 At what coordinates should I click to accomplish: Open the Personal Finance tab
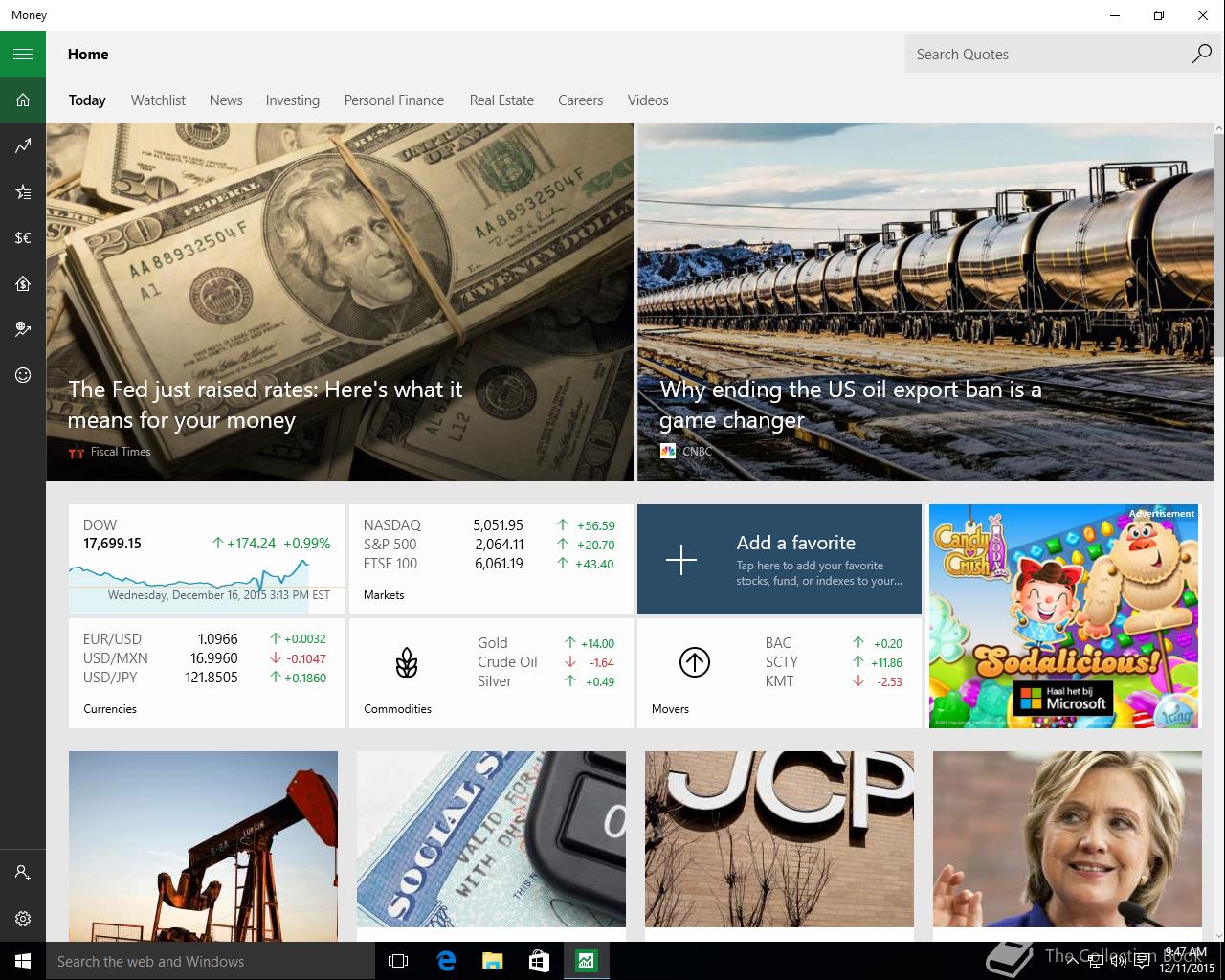point(394,100)
